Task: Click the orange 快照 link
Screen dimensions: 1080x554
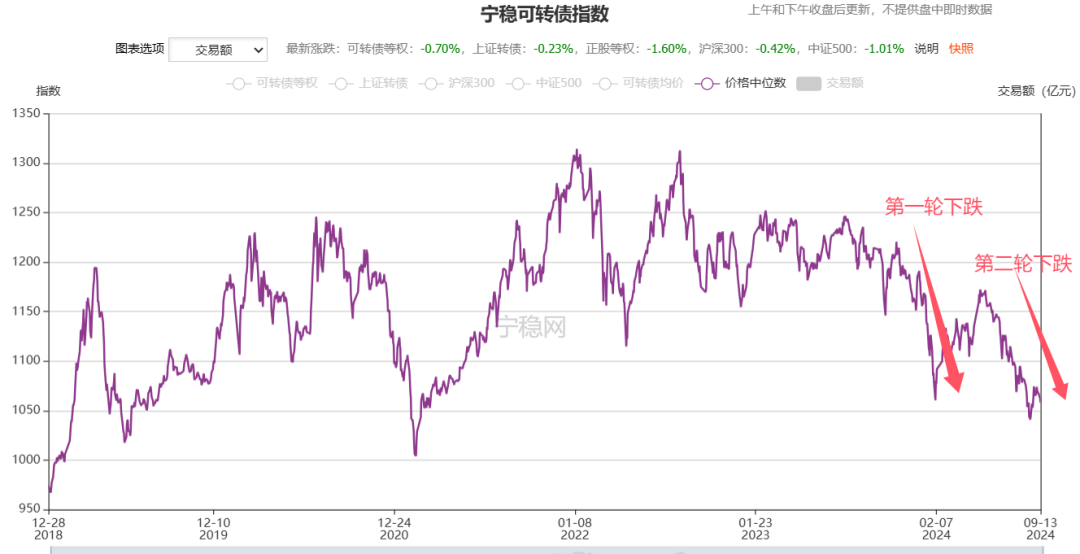Action: [961, 49]
